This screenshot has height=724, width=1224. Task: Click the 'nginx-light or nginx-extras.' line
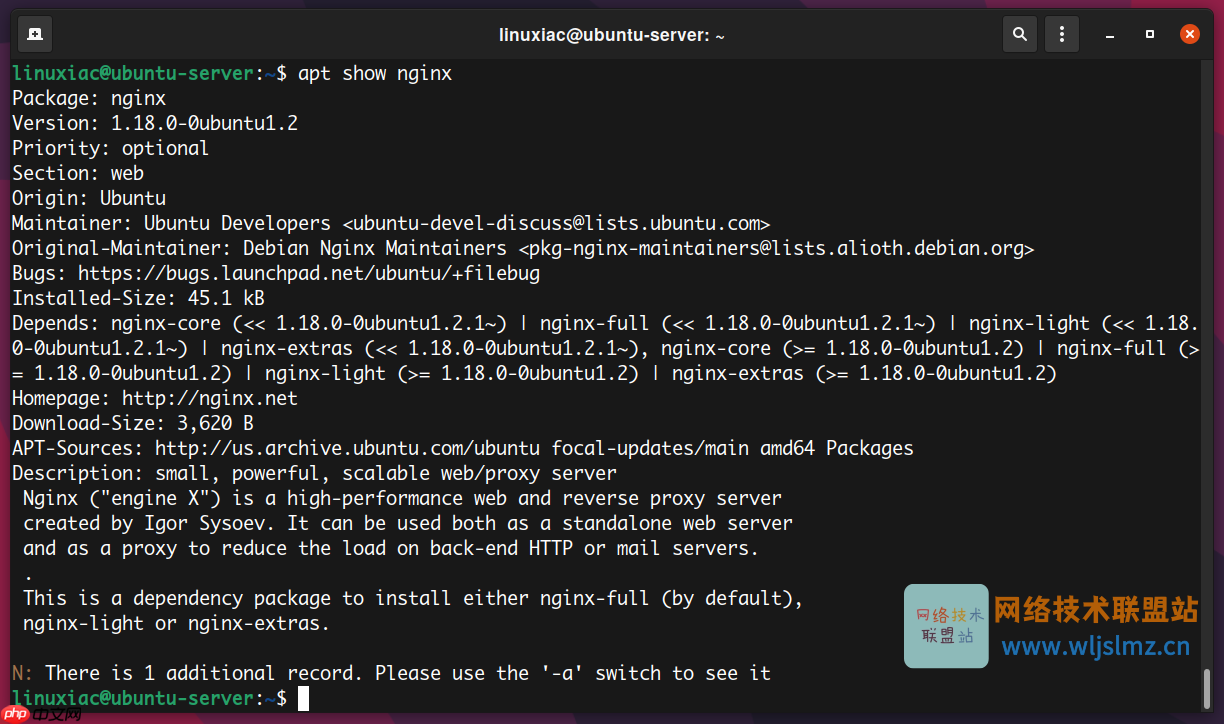[x=177, y=623]
